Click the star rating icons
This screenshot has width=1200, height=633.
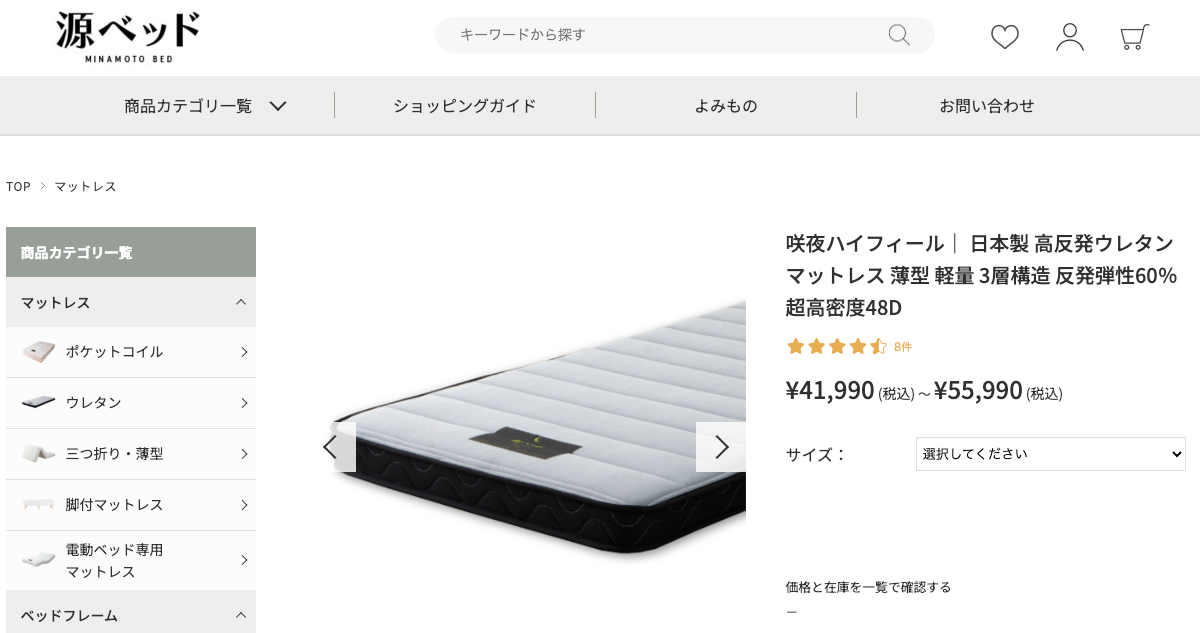pos(836,346)
